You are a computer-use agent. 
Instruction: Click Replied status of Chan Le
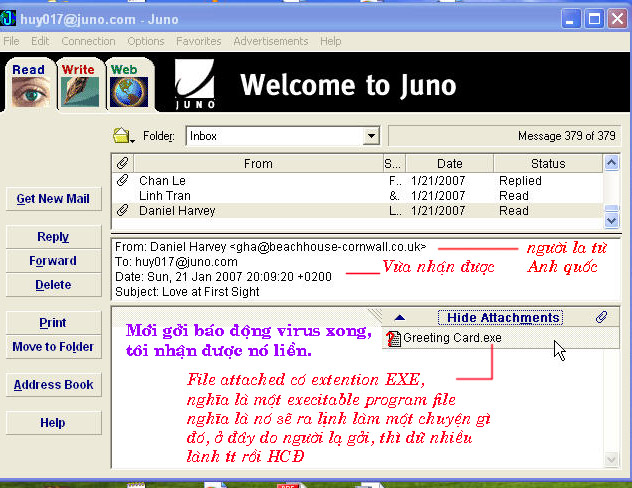point(520,181)
